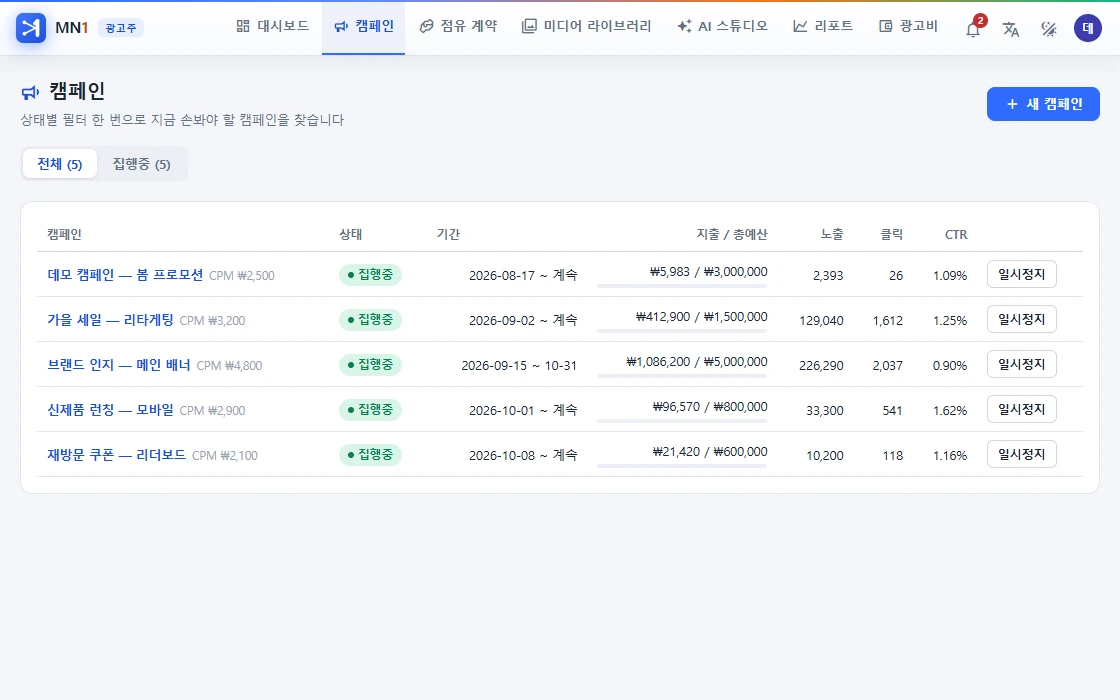This screenshot has height=700, width=1120.
Task: Go to 대시보드 tab
Action: [x=272, y=26]
